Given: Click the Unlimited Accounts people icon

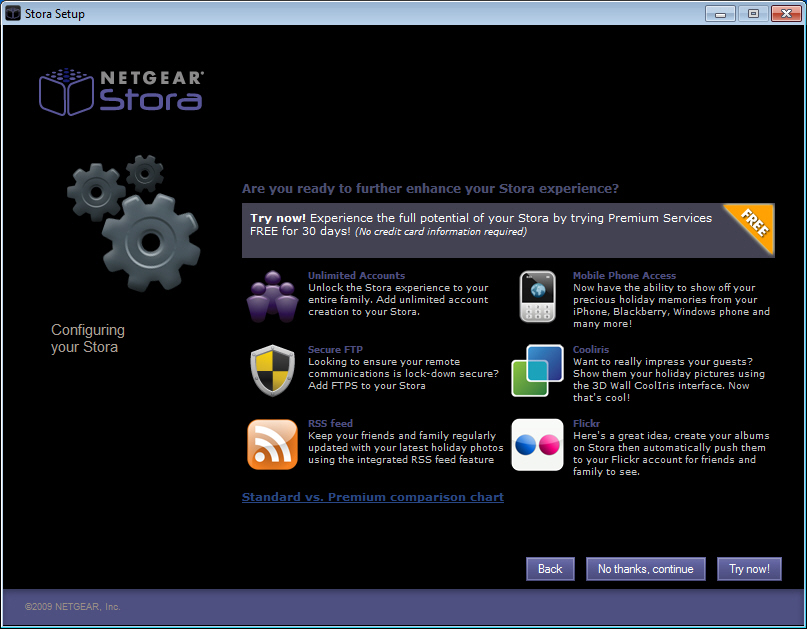Looking at the screenshot, I should click(272, 296).
